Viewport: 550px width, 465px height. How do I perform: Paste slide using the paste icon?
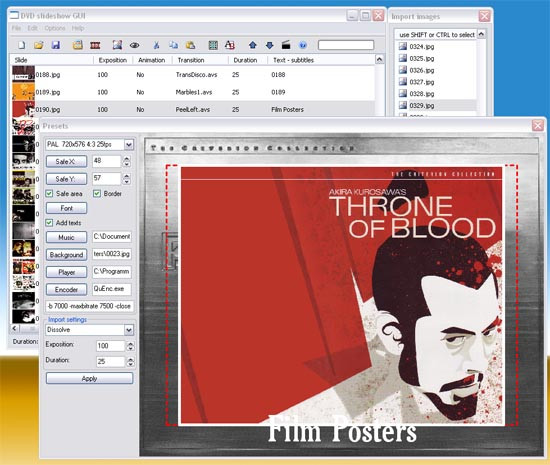pyautogui.click(x=190, y=45)
